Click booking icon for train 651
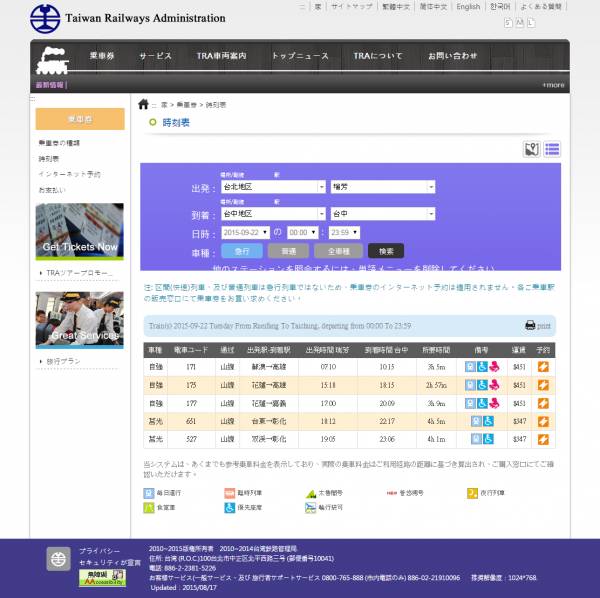 (543, 421)
